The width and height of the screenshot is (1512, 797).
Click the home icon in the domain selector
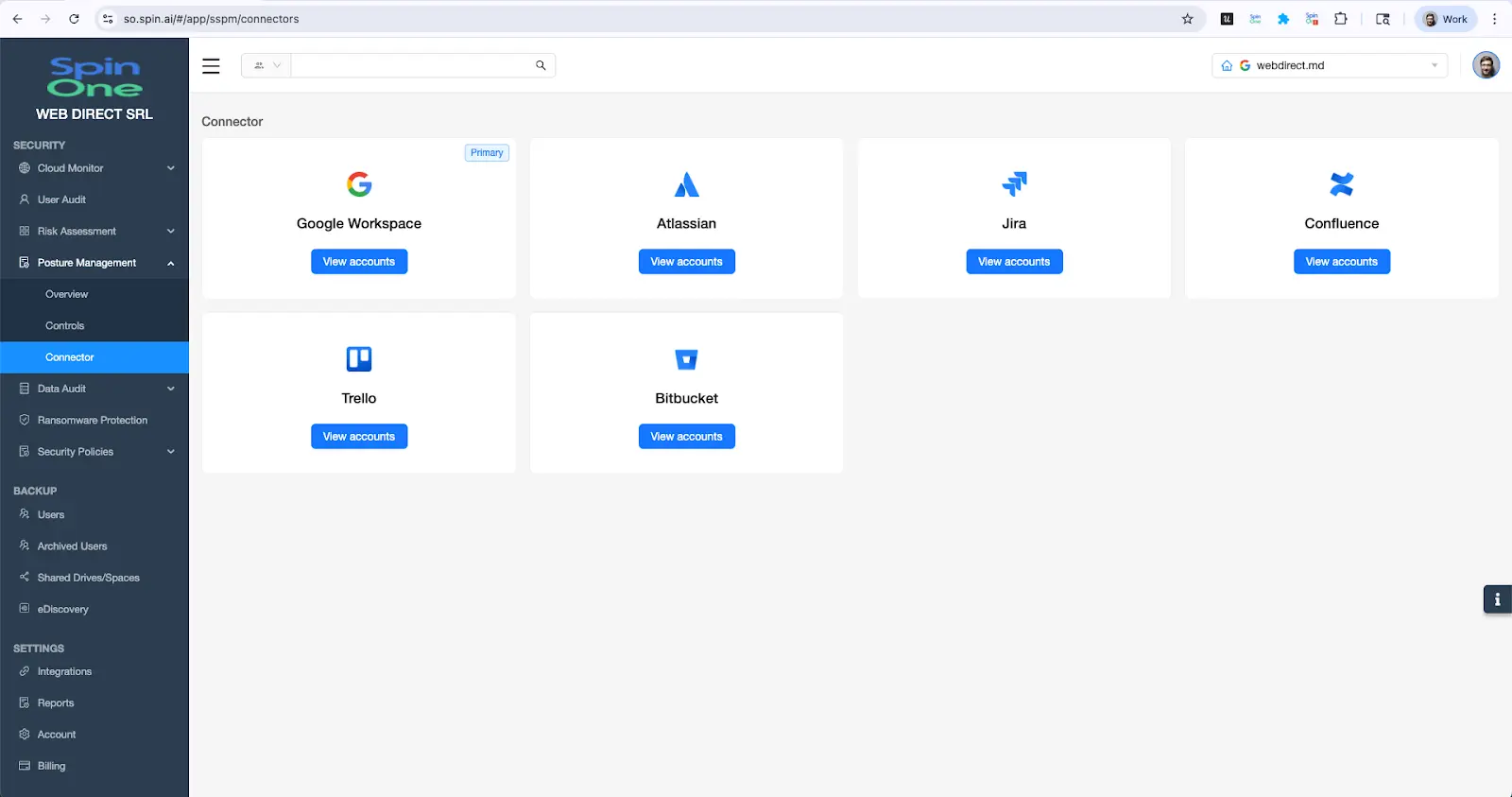point(1227,65)
